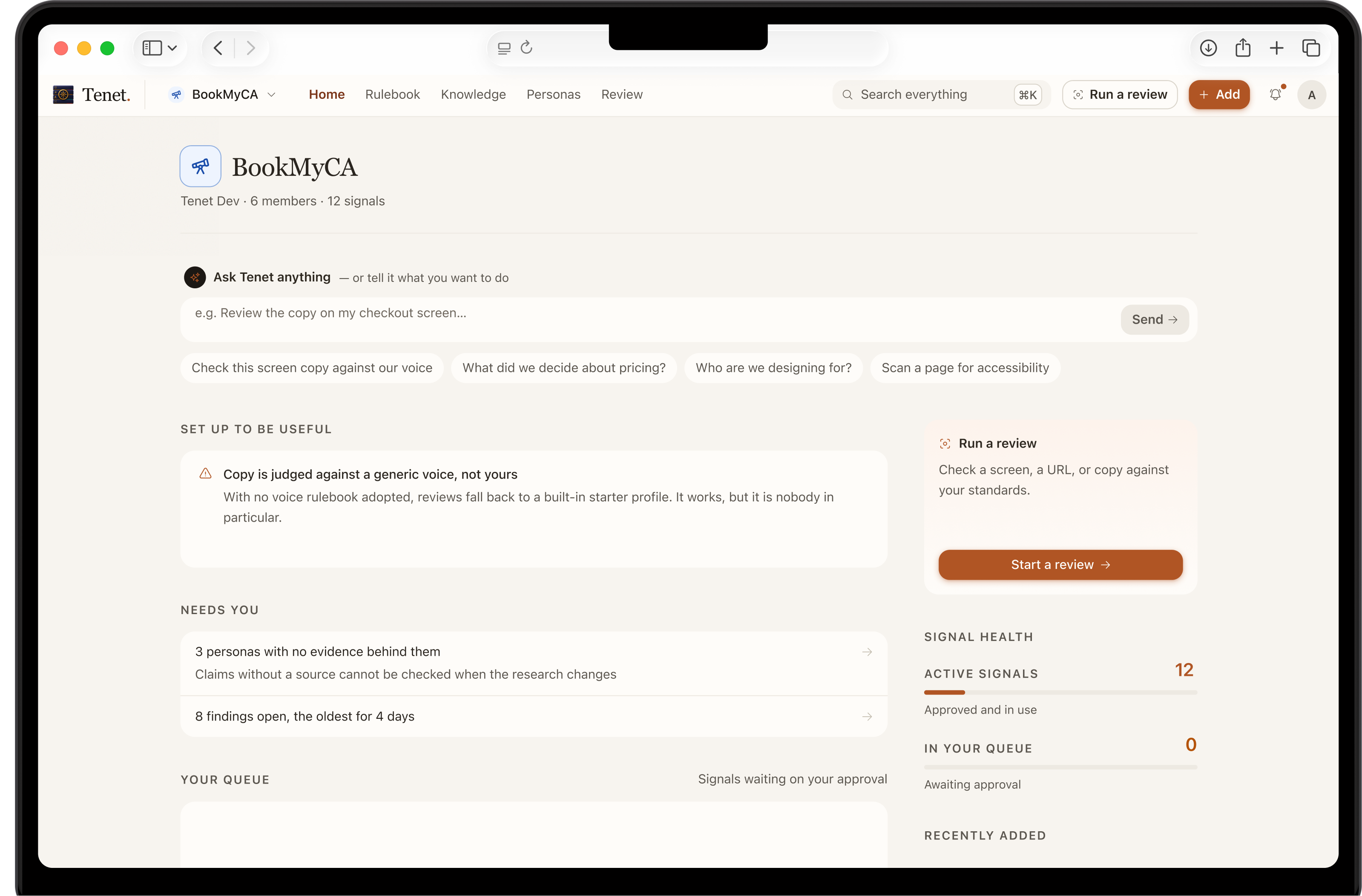This screenshot has width=1362, height=896.
Task: Switch to the Home tab
Action: click(x=327, y=95)
